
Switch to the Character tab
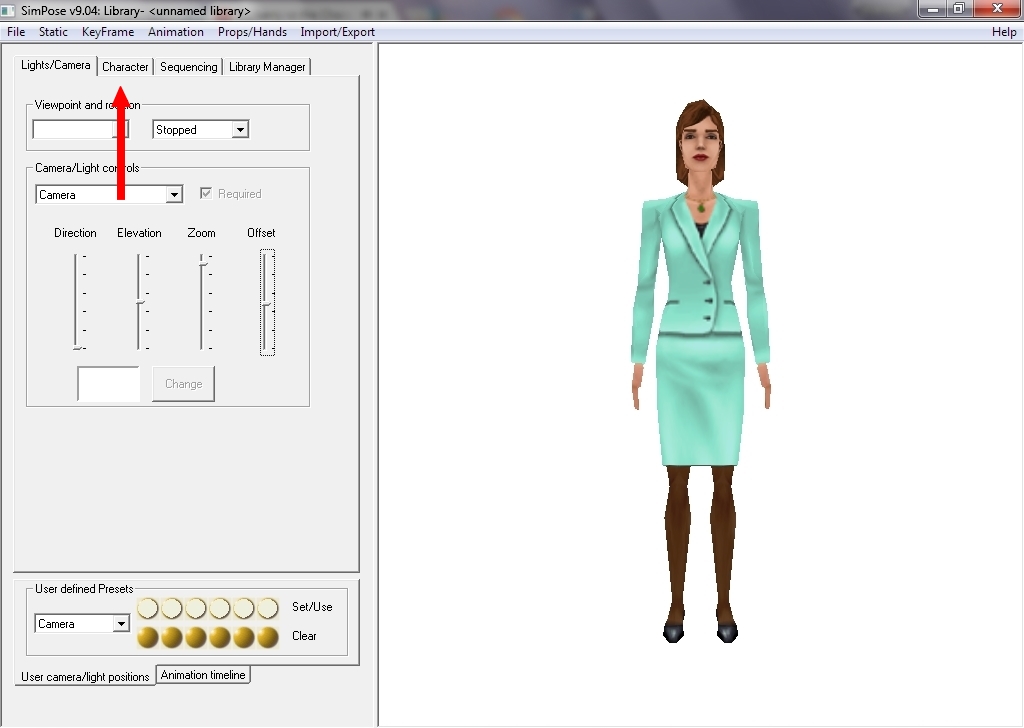pos(125,67)
